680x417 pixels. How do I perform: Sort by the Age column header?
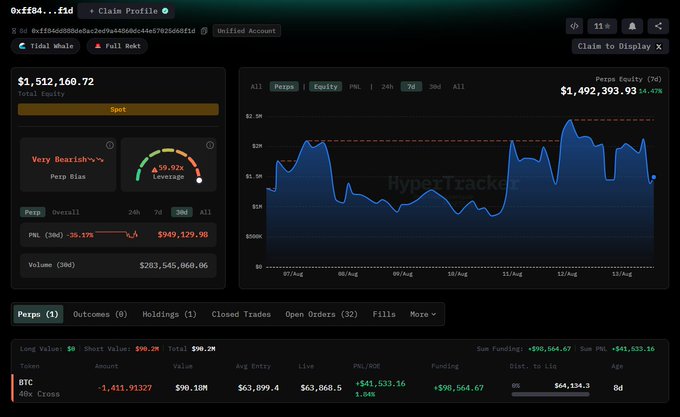[617, 366]
